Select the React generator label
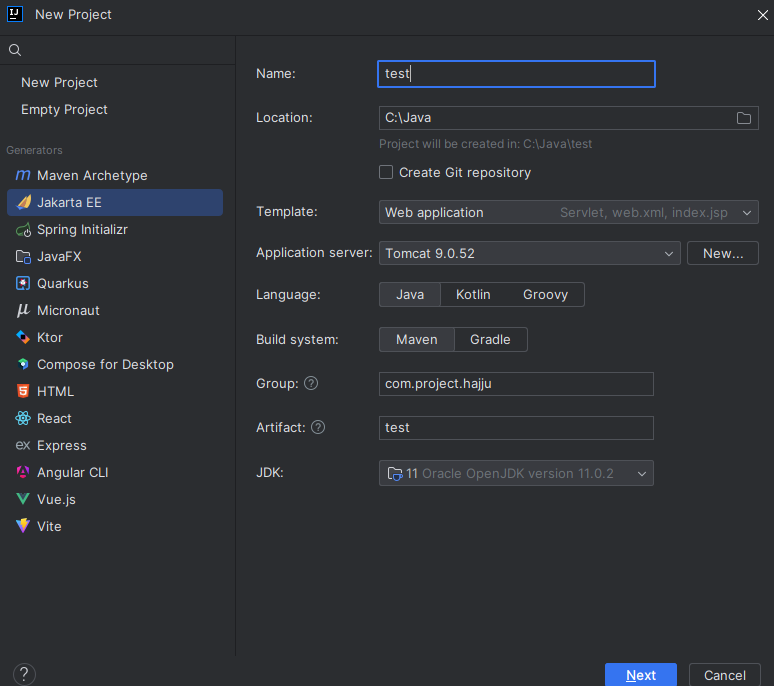This screenshot has width=774, height=686. (x=54, y=419)
